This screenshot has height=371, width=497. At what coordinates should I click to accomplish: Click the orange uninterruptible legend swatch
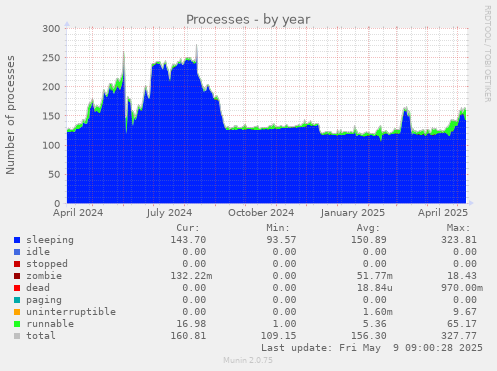17,312
